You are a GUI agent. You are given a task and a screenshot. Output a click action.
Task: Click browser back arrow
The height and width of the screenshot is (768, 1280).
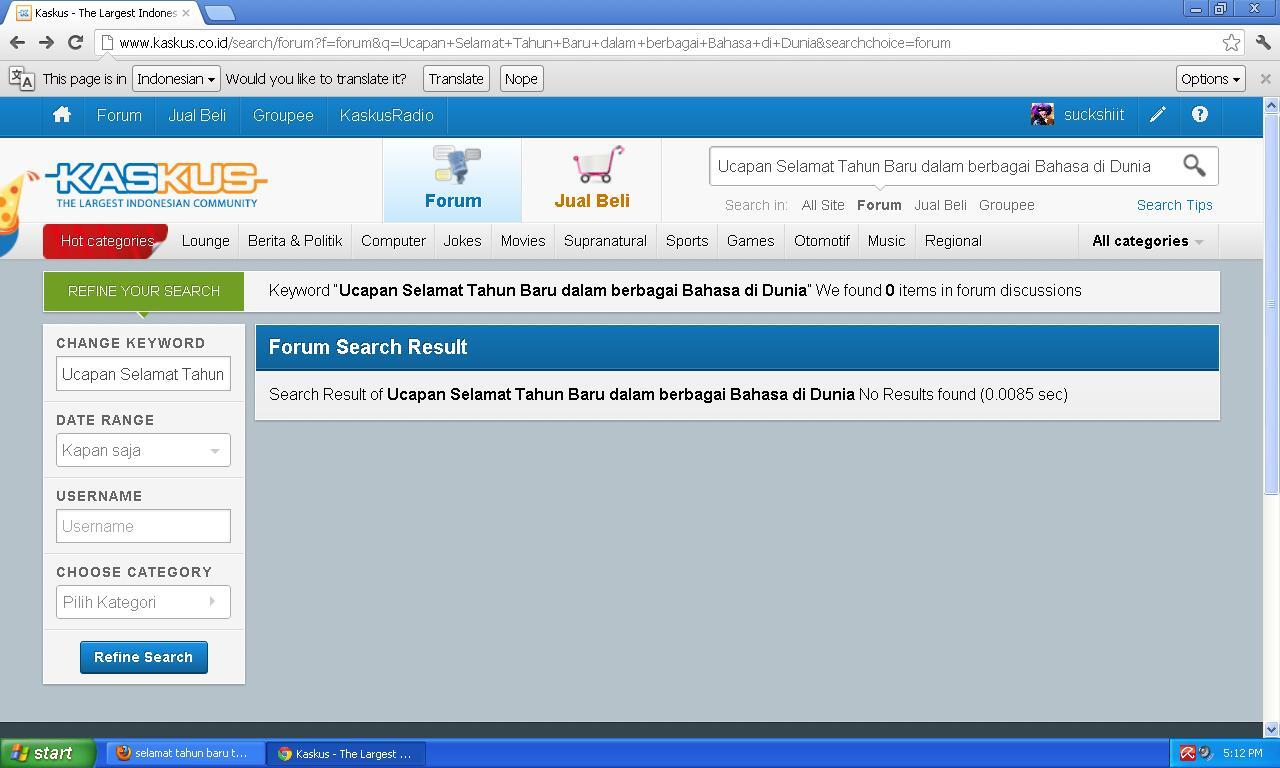(x=17, y=43)
